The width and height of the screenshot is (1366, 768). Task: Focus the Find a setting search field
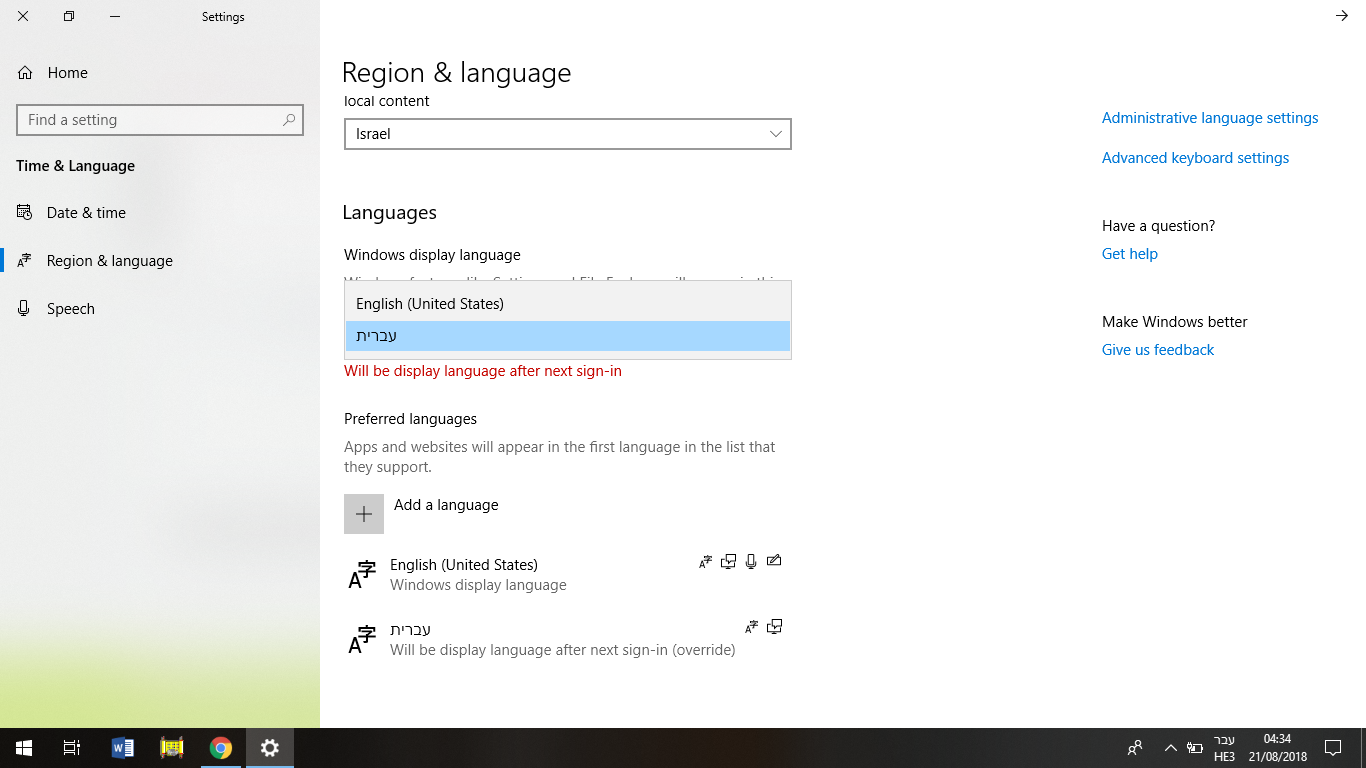pyautogui.click(x=160, y=120)
